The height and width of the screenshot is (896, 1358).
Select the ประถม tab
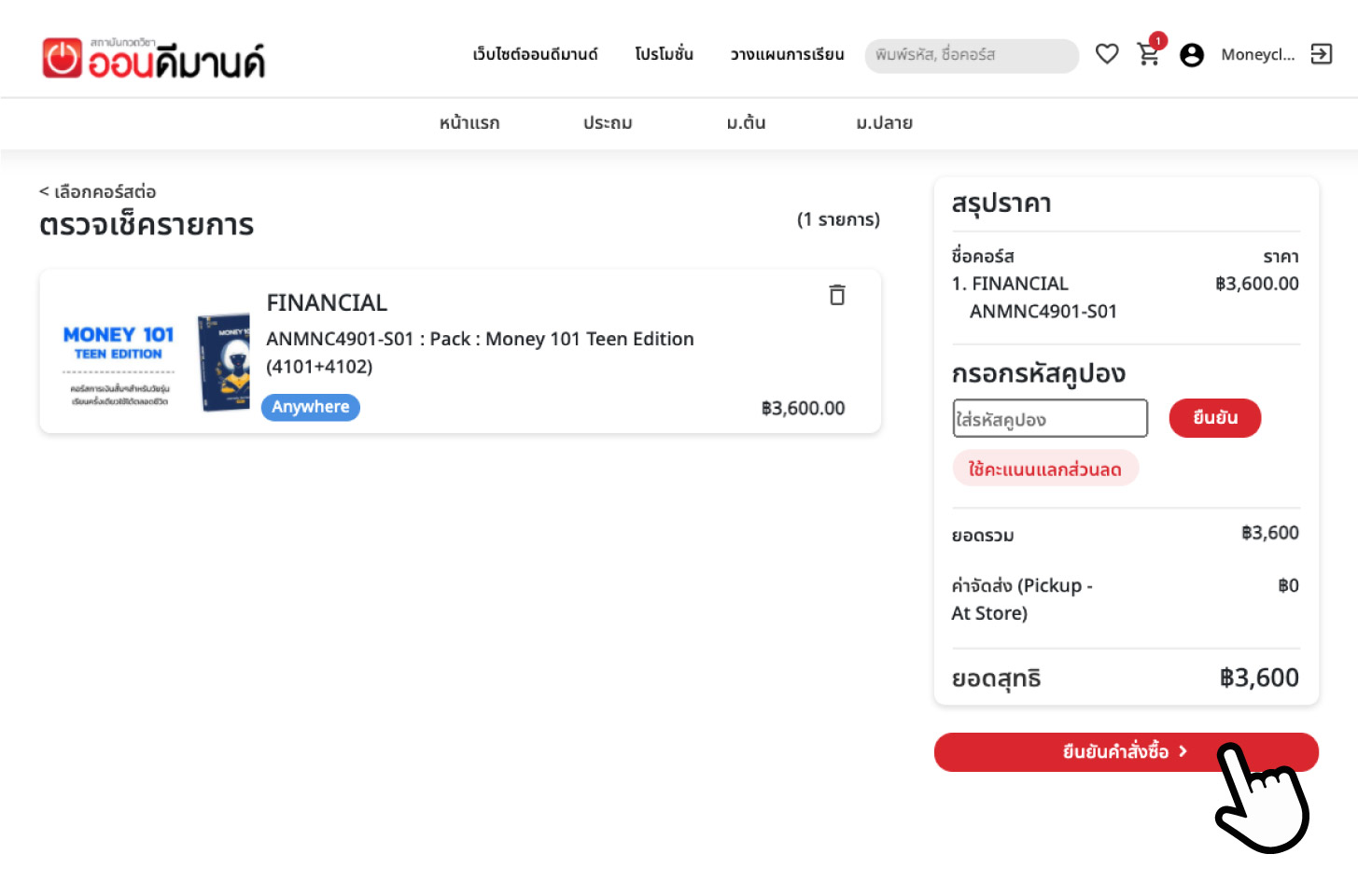tap(608, 123)
